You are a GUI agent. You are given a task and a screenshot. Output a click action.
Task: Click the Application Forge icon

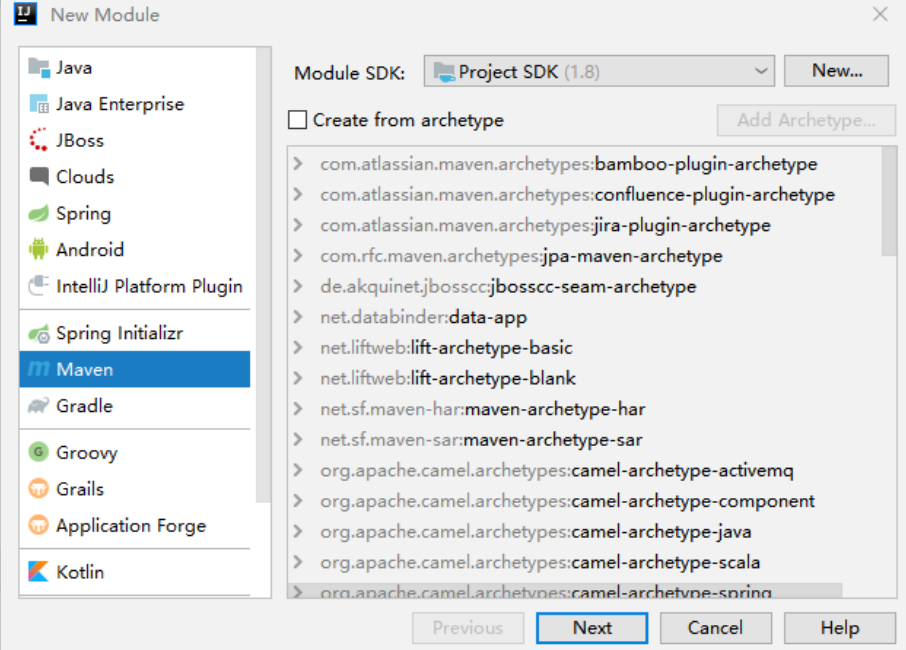(x=39, y=525)
